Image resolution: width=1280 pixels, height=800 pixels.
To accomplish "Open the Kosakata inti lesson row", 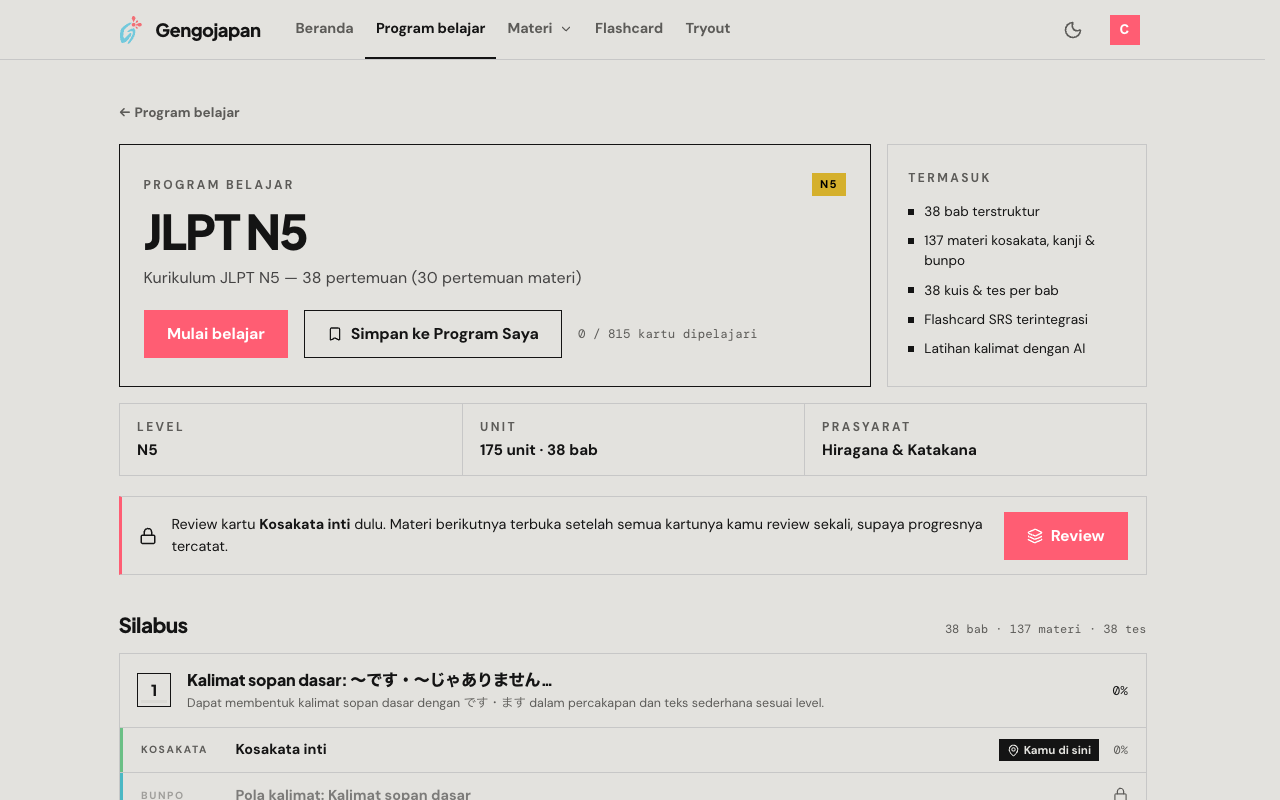I will point(633,750).
